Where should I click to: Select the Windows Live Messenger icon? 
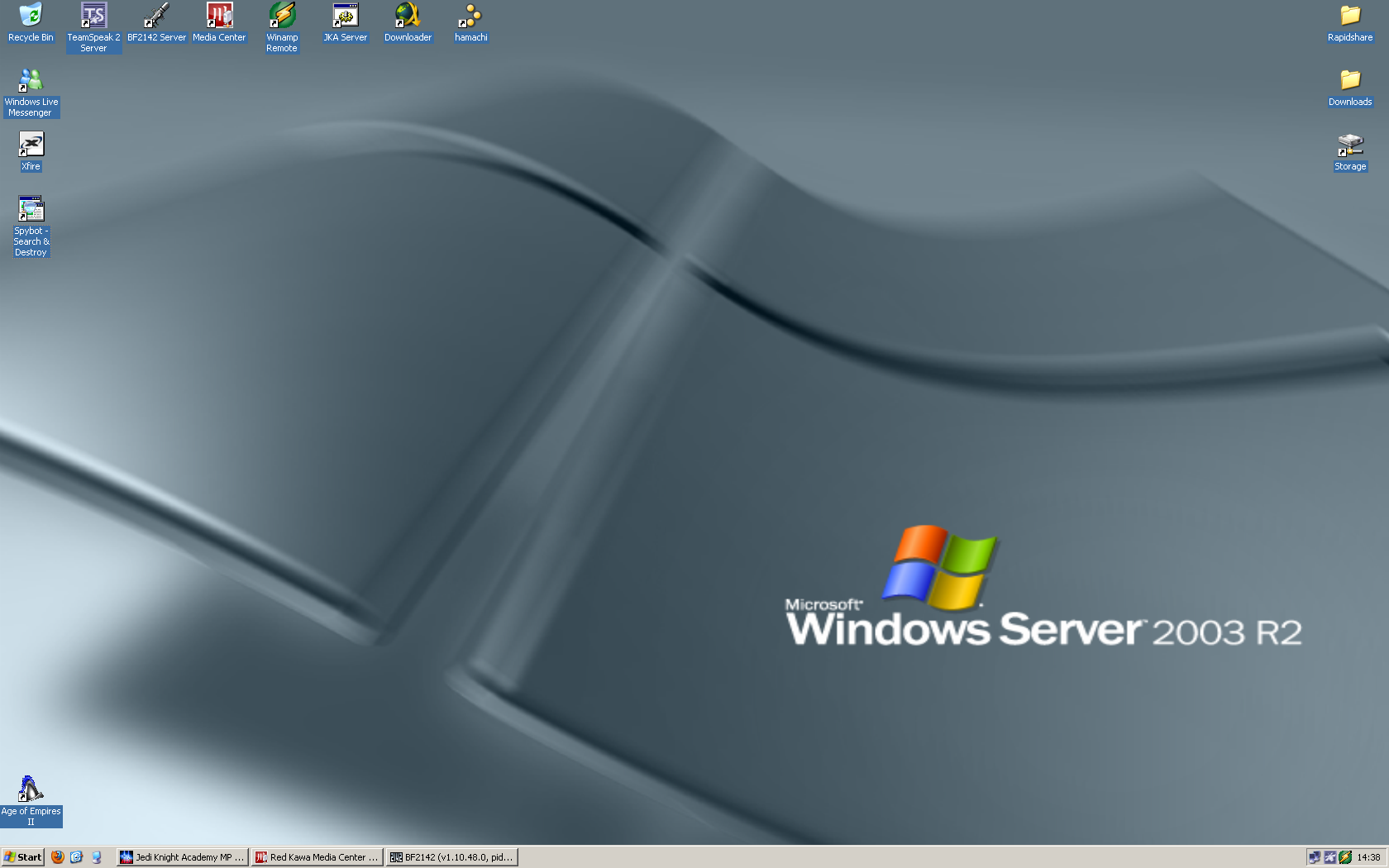tap(31, 80)
